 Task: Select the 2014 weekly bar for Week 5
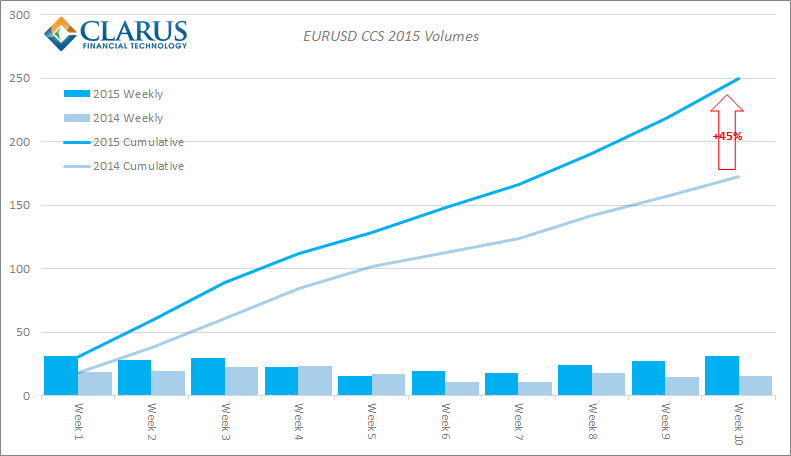(x=388, y=385)
